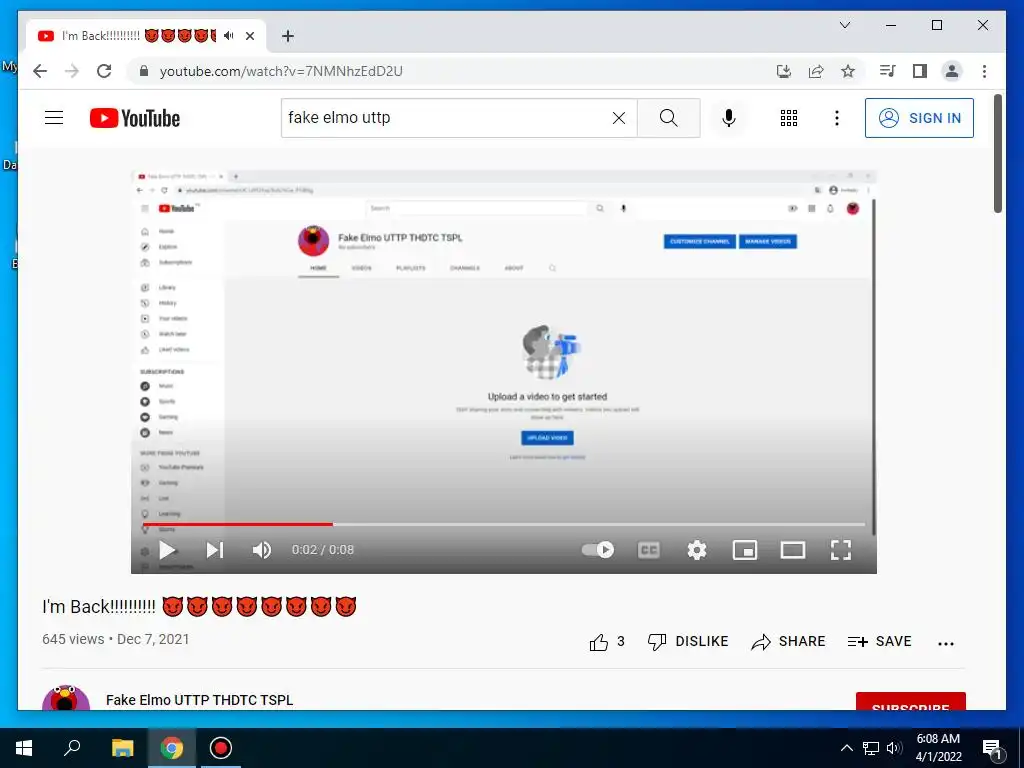The width and height of the screenshot is (1024, 768).
Task: Open the clock showing 6:08 AM
Action: (938, 748)
